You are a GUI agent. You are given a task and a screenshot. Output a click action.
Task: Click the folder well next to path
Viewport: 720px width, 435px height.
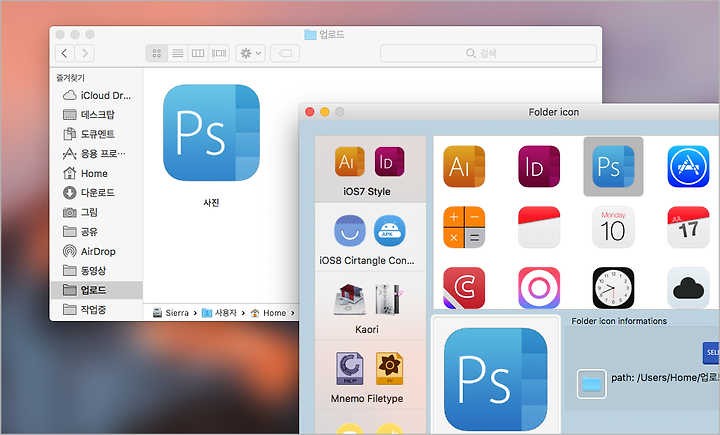click(x=591, y=384)
